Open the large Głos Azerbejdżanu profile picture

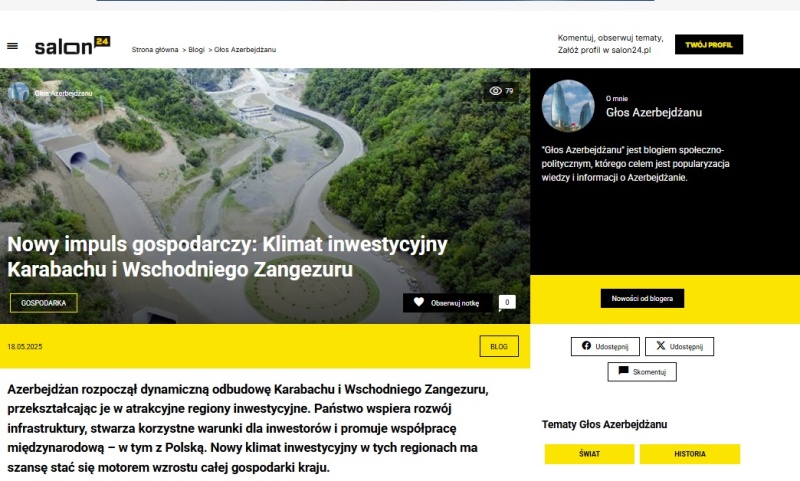[x=568, y=106]
